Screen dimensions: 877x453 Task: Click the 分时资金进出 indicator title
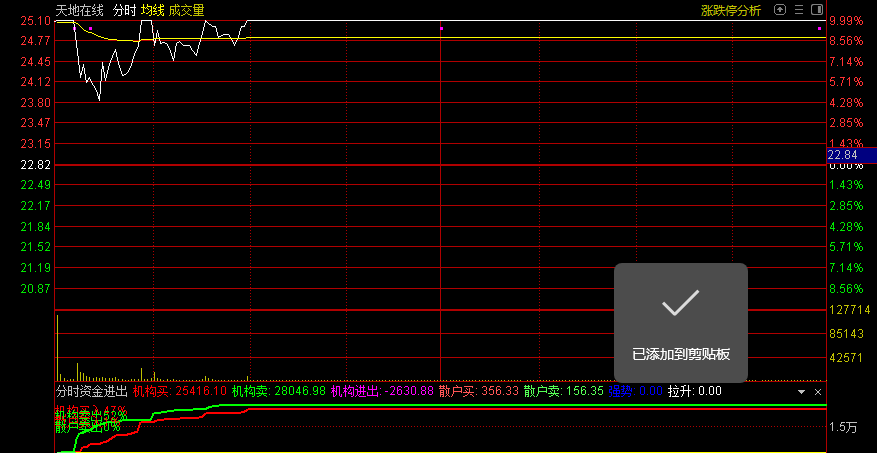pyautogui.click(x=91, y=391)
